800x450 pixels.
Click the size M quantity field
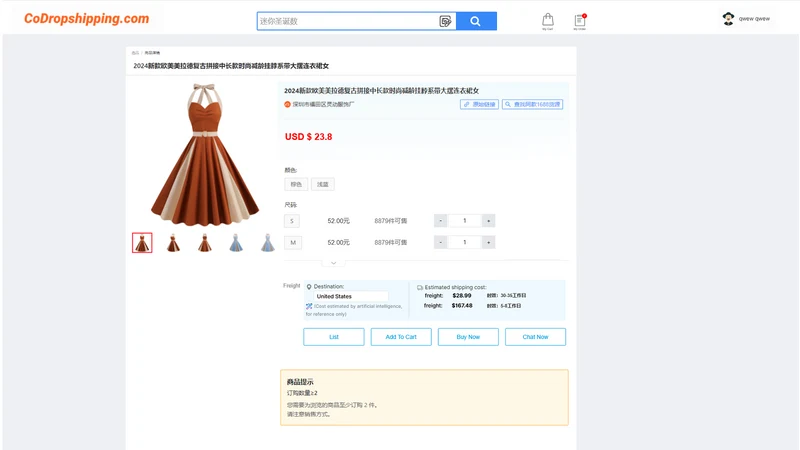pyautogui.click(x=464, y=242)
